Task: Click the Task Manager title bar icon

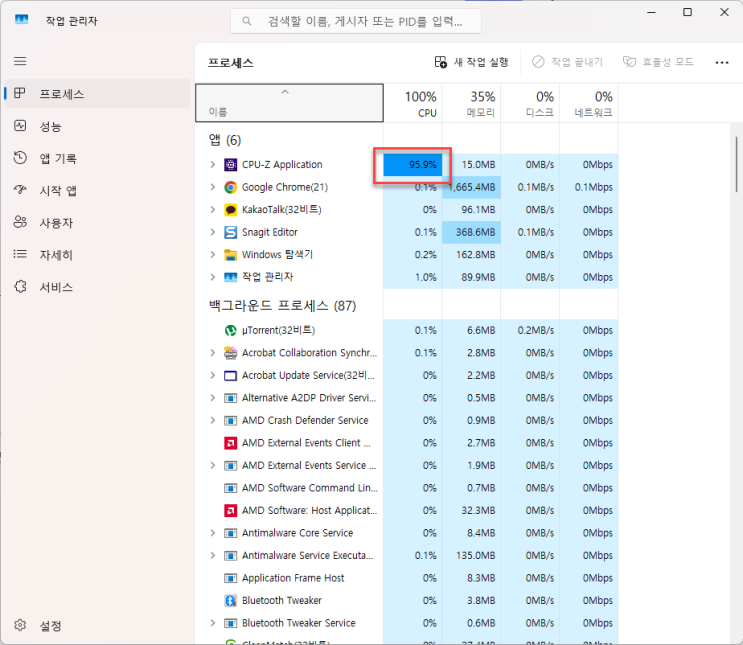Action: 21,19
